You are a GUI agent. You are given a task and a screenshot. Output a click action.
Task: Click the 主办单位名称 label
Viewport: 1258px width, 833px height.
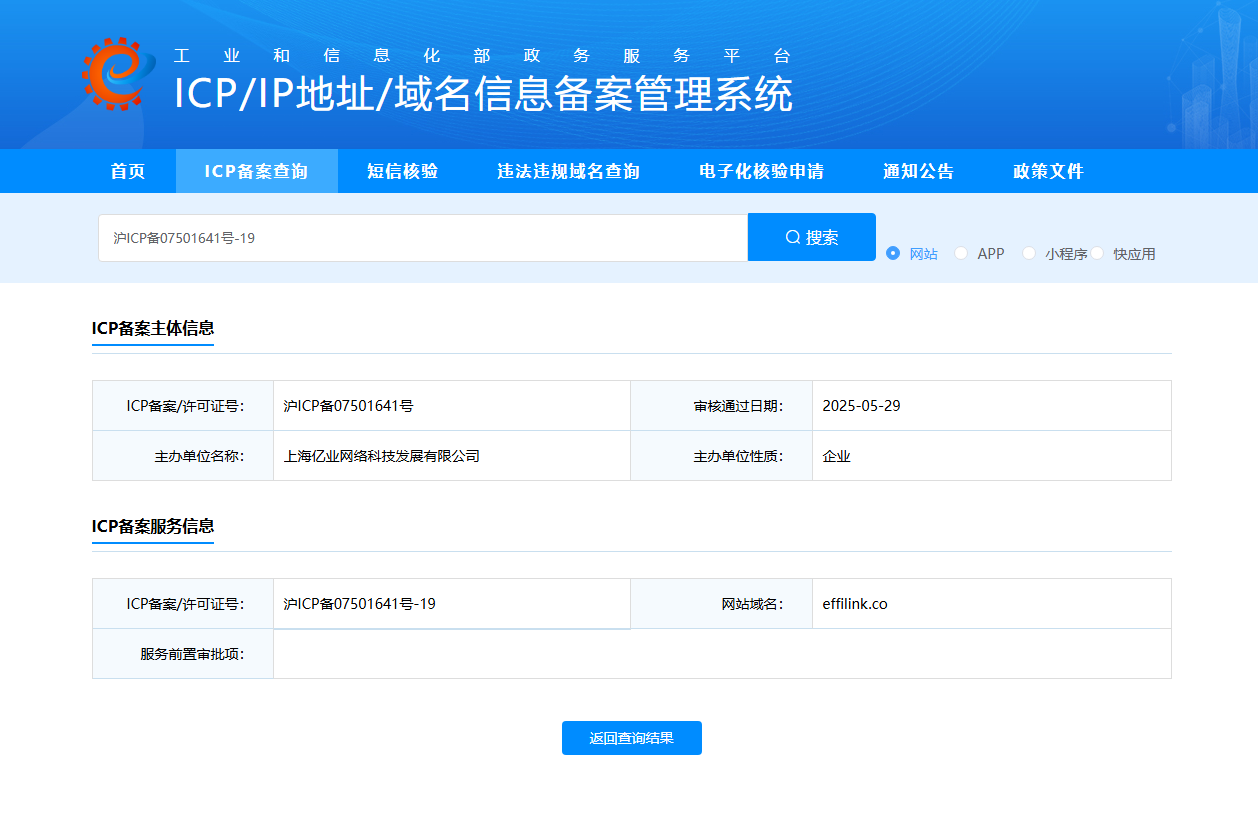199,456
